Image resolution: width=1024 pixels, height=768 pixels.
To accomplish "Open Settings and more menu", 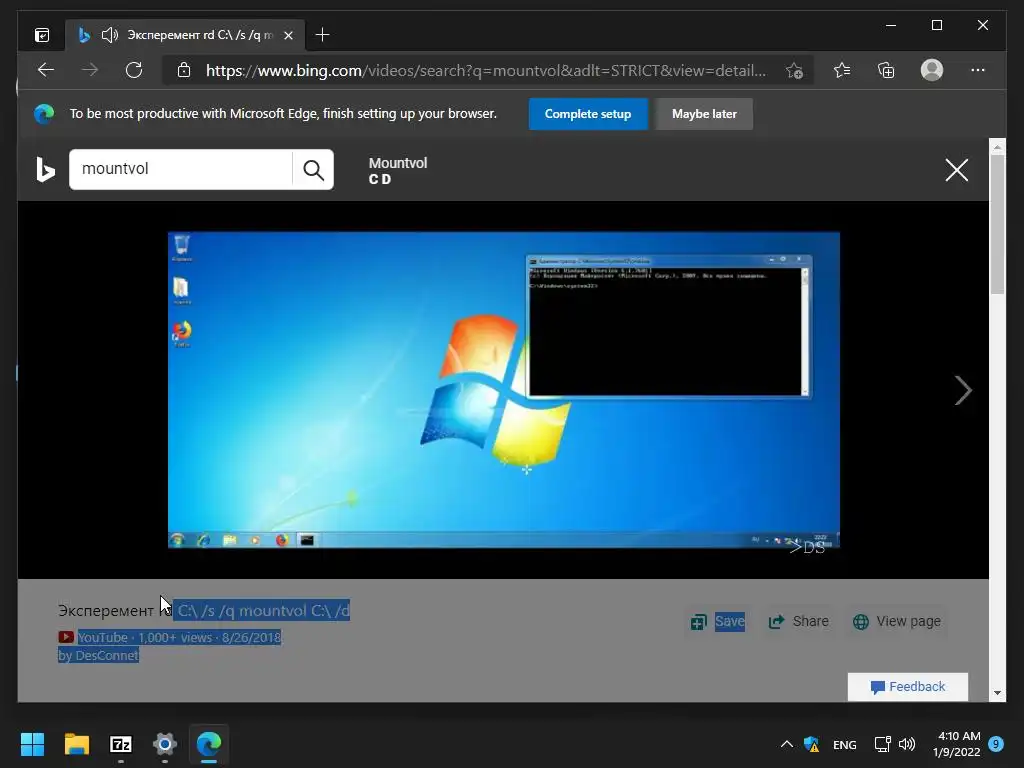I will click(x=978, y=70).
